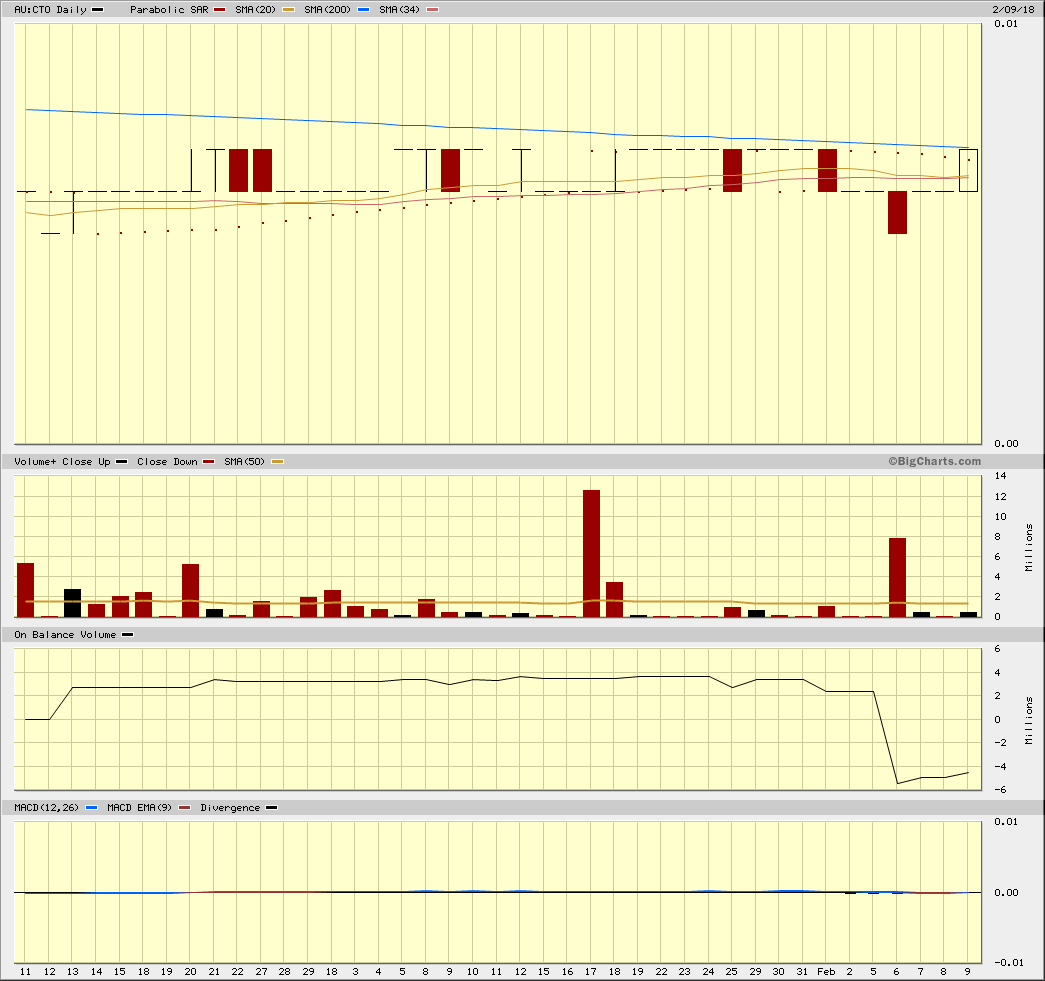
Task: Click the 24 date axis label
Action: tap(708, 972)
